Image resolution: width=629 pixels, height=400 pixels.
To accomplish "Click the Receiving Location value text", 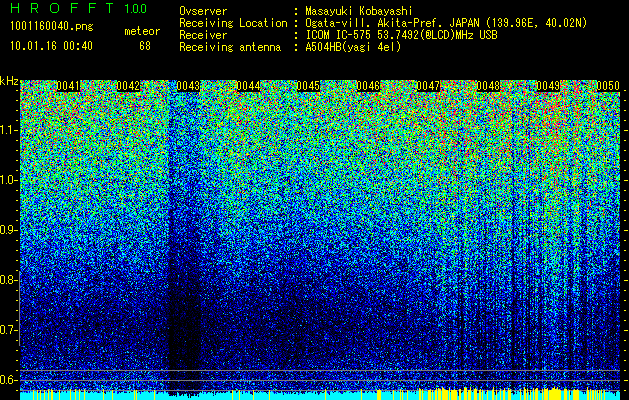I will pos(446,23).
